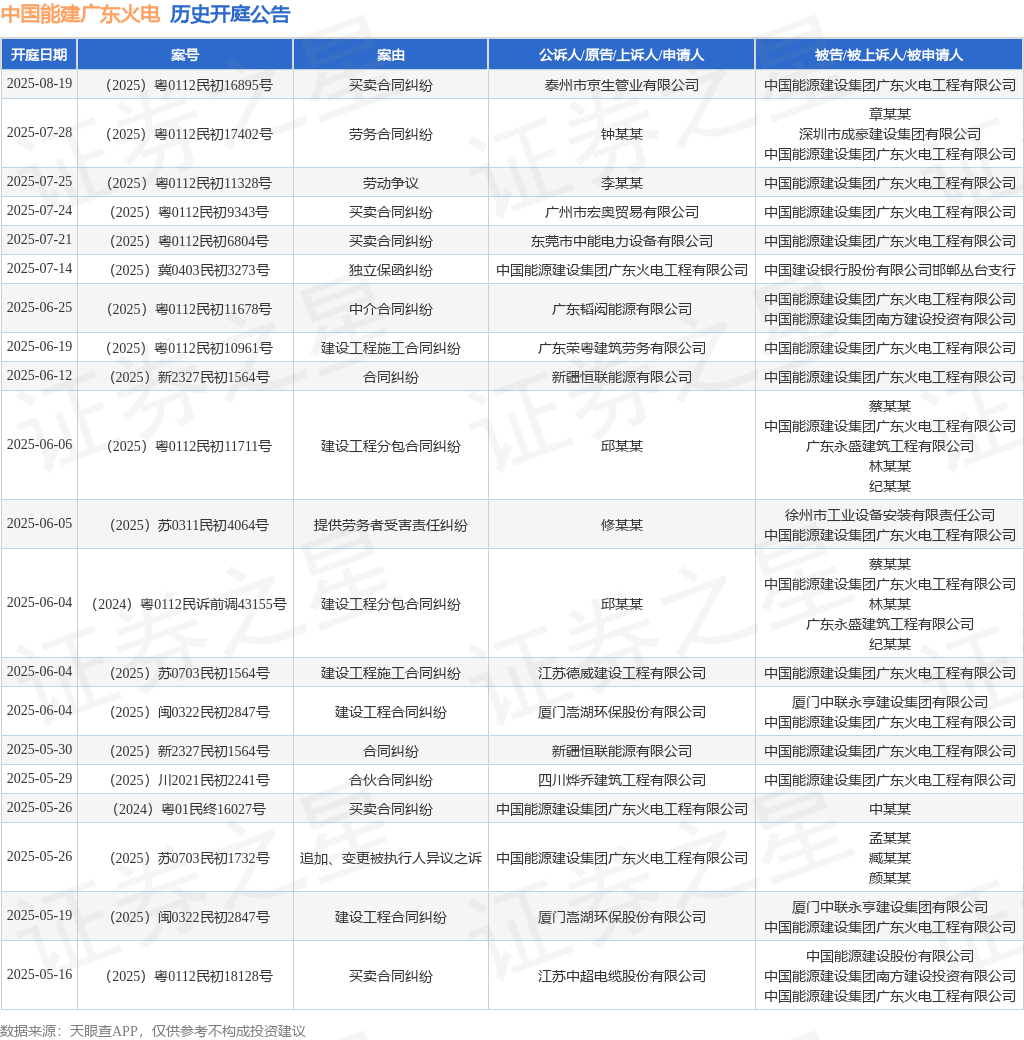This screenshot has width=1024, height=1040.
Task: Click the date cell 2025-07-14
Action: coord(39,269)
